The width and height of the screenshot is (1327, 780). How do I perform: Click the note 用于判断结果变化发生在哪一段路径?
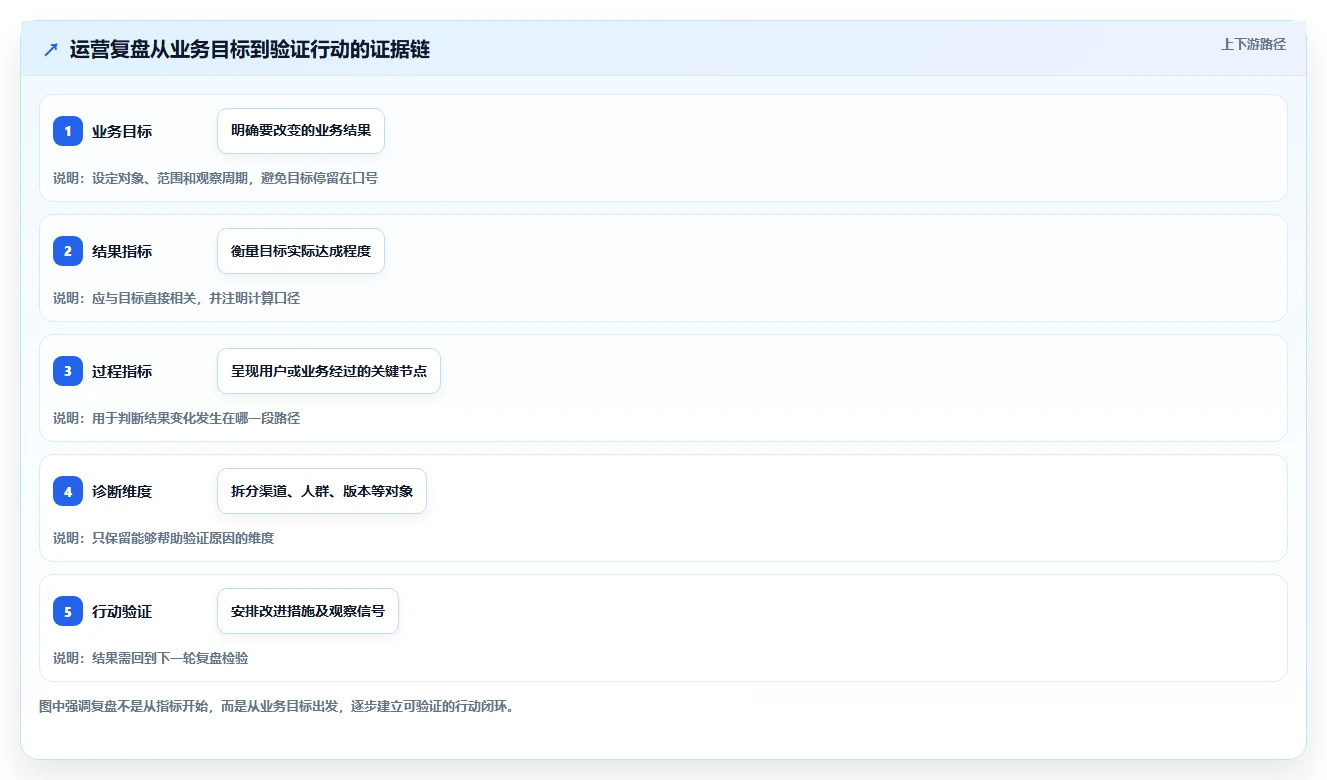pyautogui.click(x=196, y=418)
